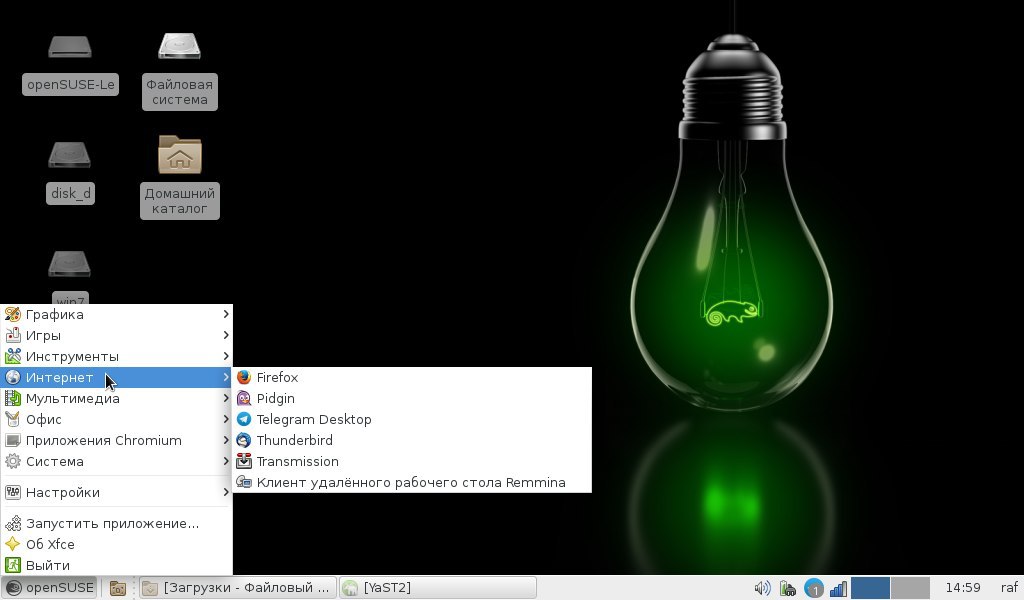Open the raf user menu in panel

pyautogui.click(x=1009, y=588)
